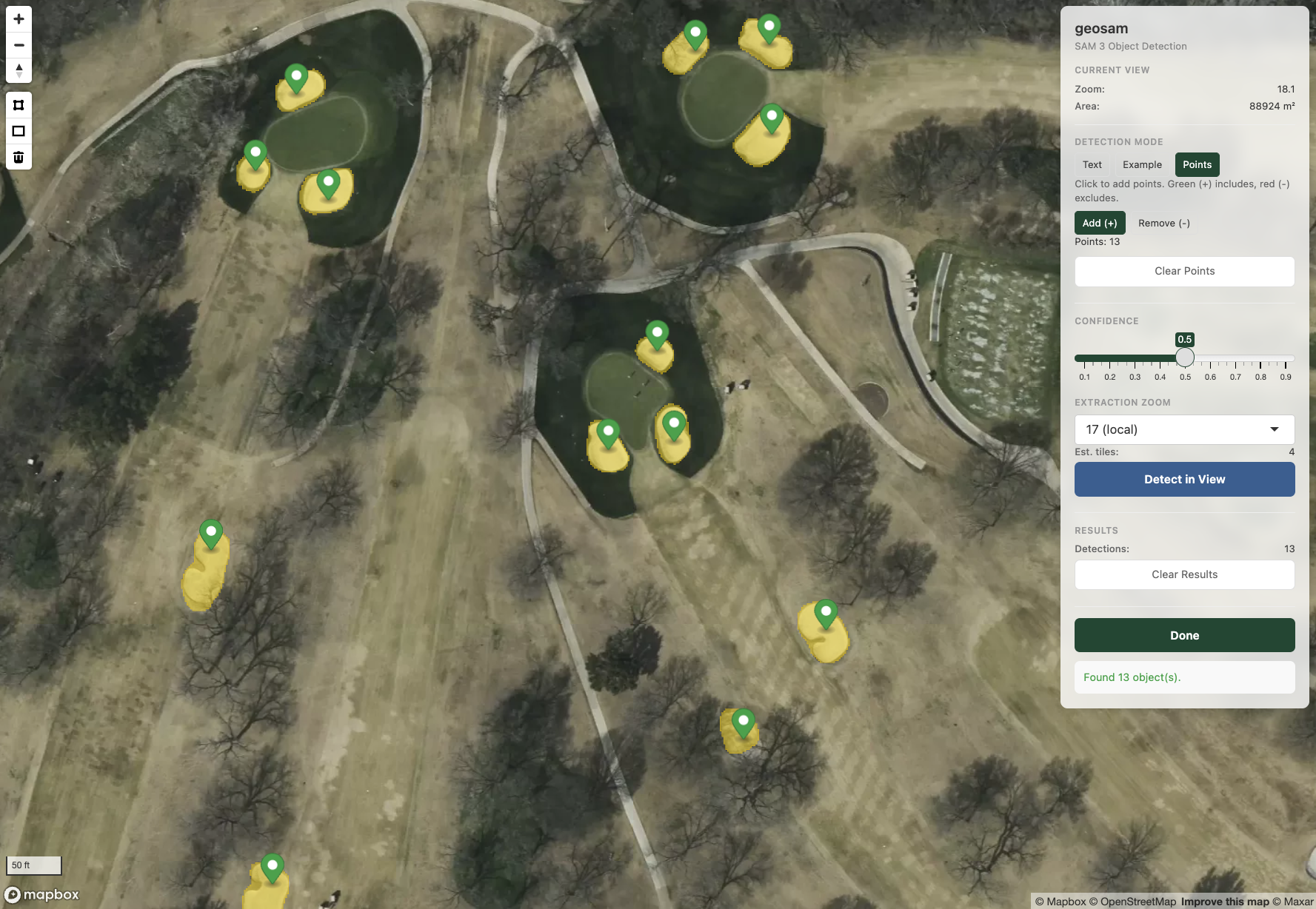The image size is (1316, 909).
Task: Click the confidence slider handle
Action: coord(1184,358)
